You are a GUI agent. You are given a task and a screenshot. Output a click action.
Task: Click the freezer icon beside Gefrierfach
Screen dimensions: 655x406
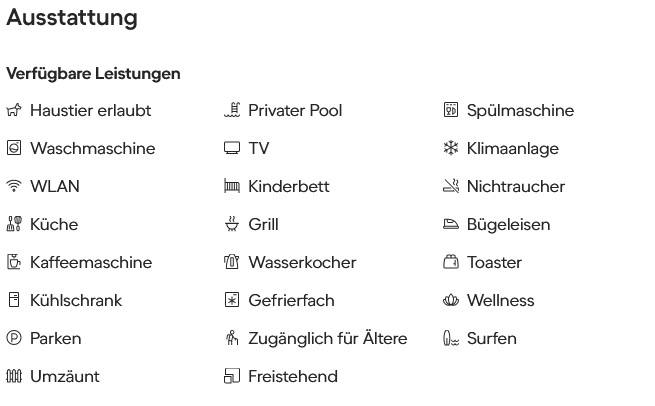tap(232, 300)
